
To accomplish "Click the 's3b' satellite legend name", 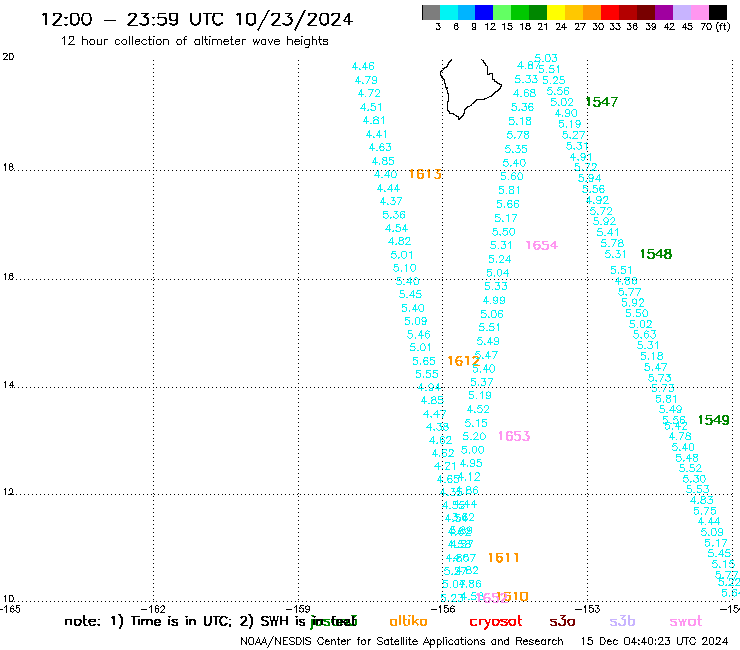I will pos(622,621).
